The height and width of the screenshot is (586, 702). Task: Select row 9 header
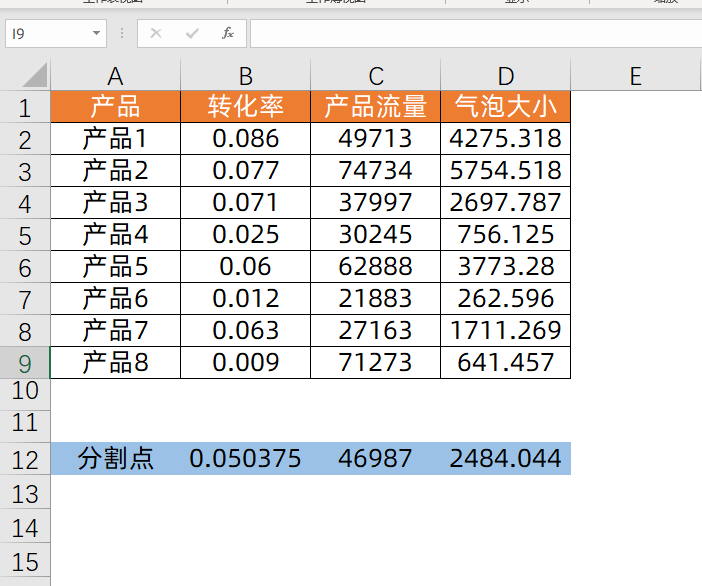[x=25, y=363]
